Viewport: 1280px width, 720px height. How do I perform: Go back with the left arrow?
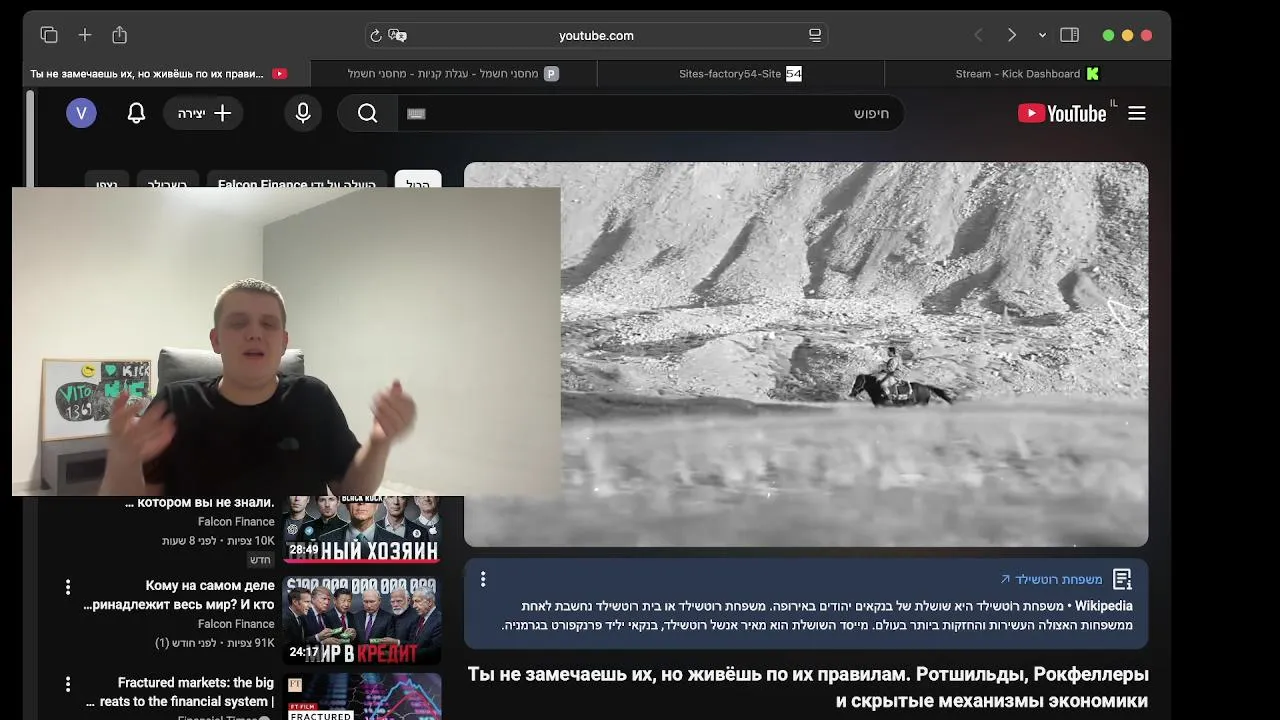click(978, 35)
